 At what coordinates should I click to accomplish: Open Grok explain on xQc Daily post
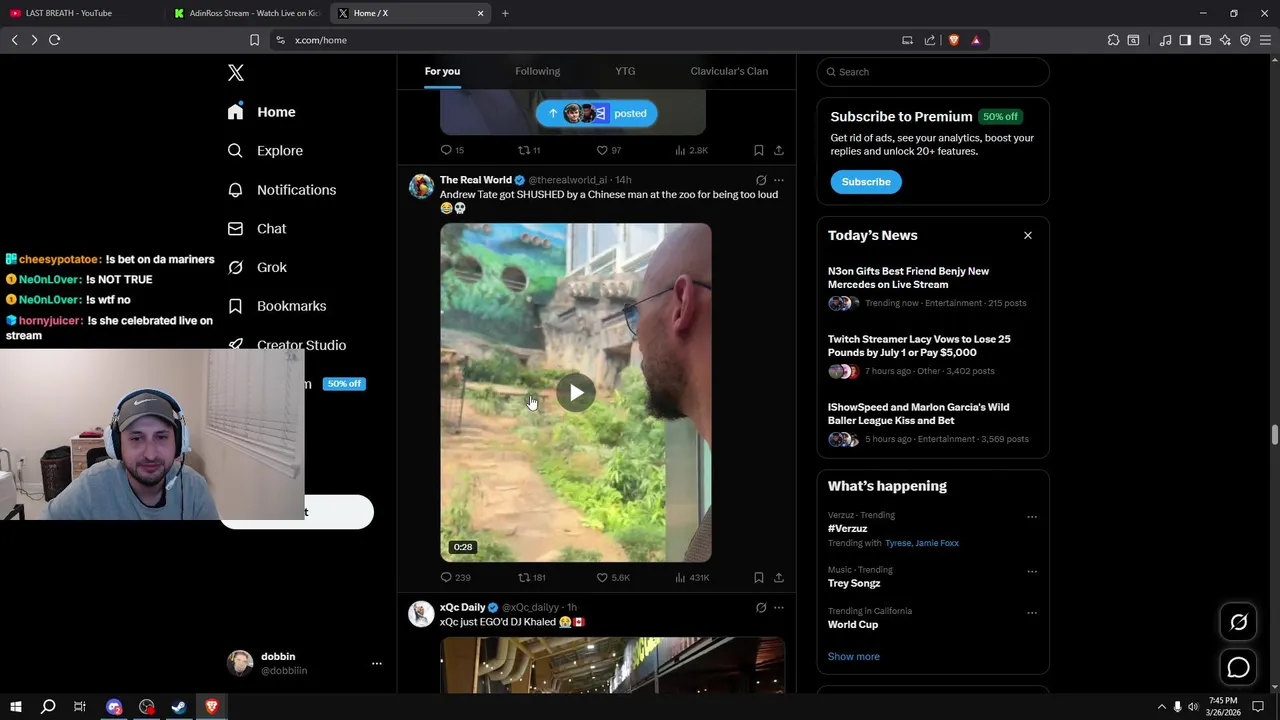[x=761, y=608]
